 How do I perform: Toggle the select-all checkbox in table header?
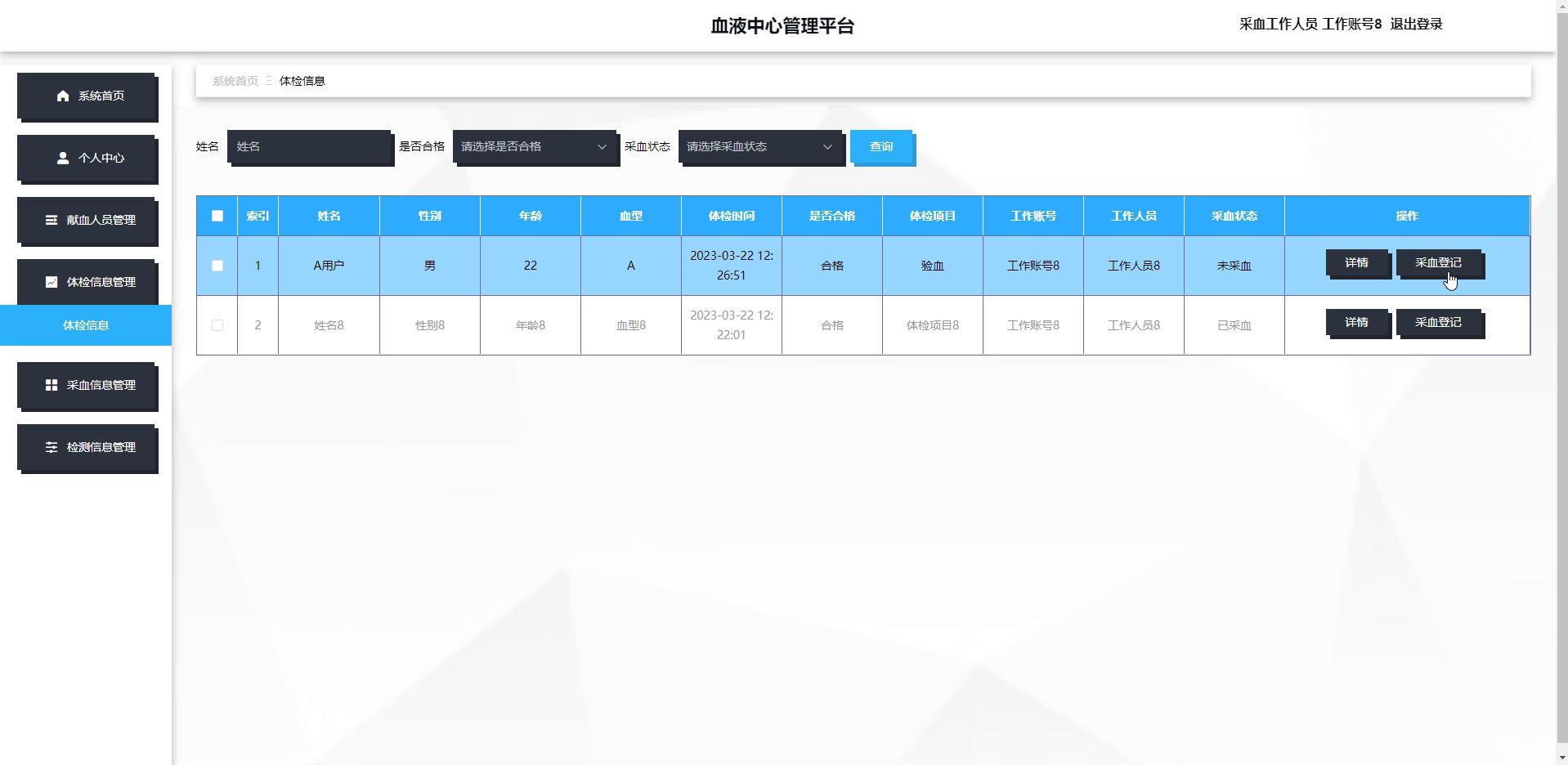[217, 216]
